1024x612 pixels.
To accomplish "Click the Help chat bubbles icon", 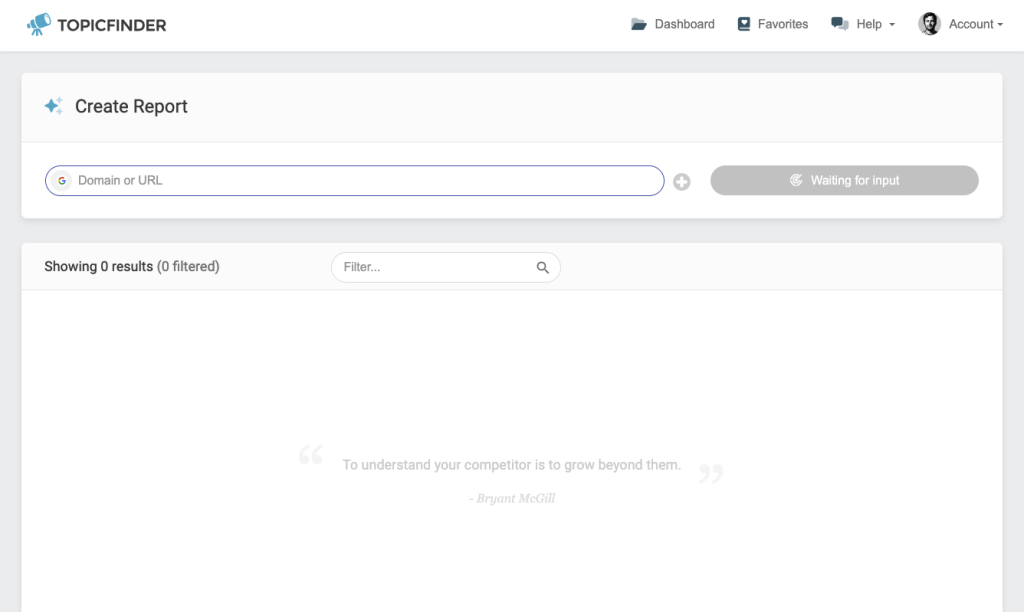I will [840, 24].
